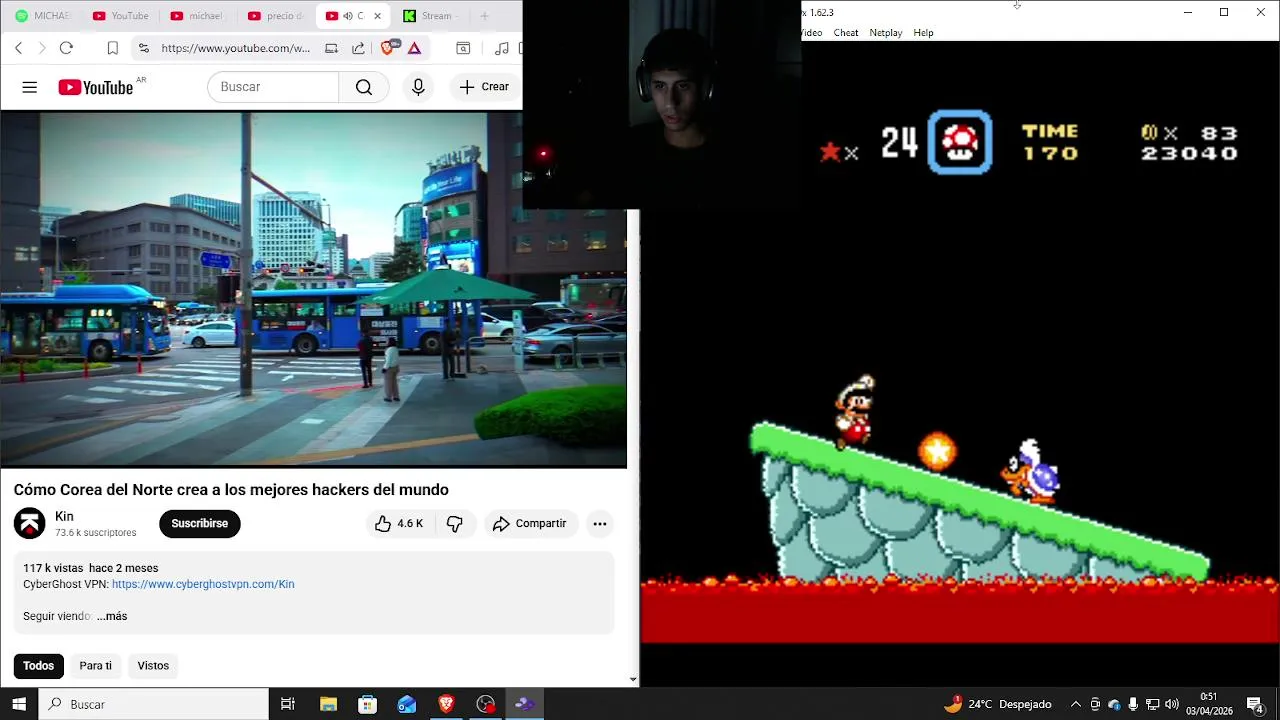The height and width of the screenshot is (720, 1280).
Task: Open the emulator Cheat menu
Action: pyautogui.click(x=846, y=33)
